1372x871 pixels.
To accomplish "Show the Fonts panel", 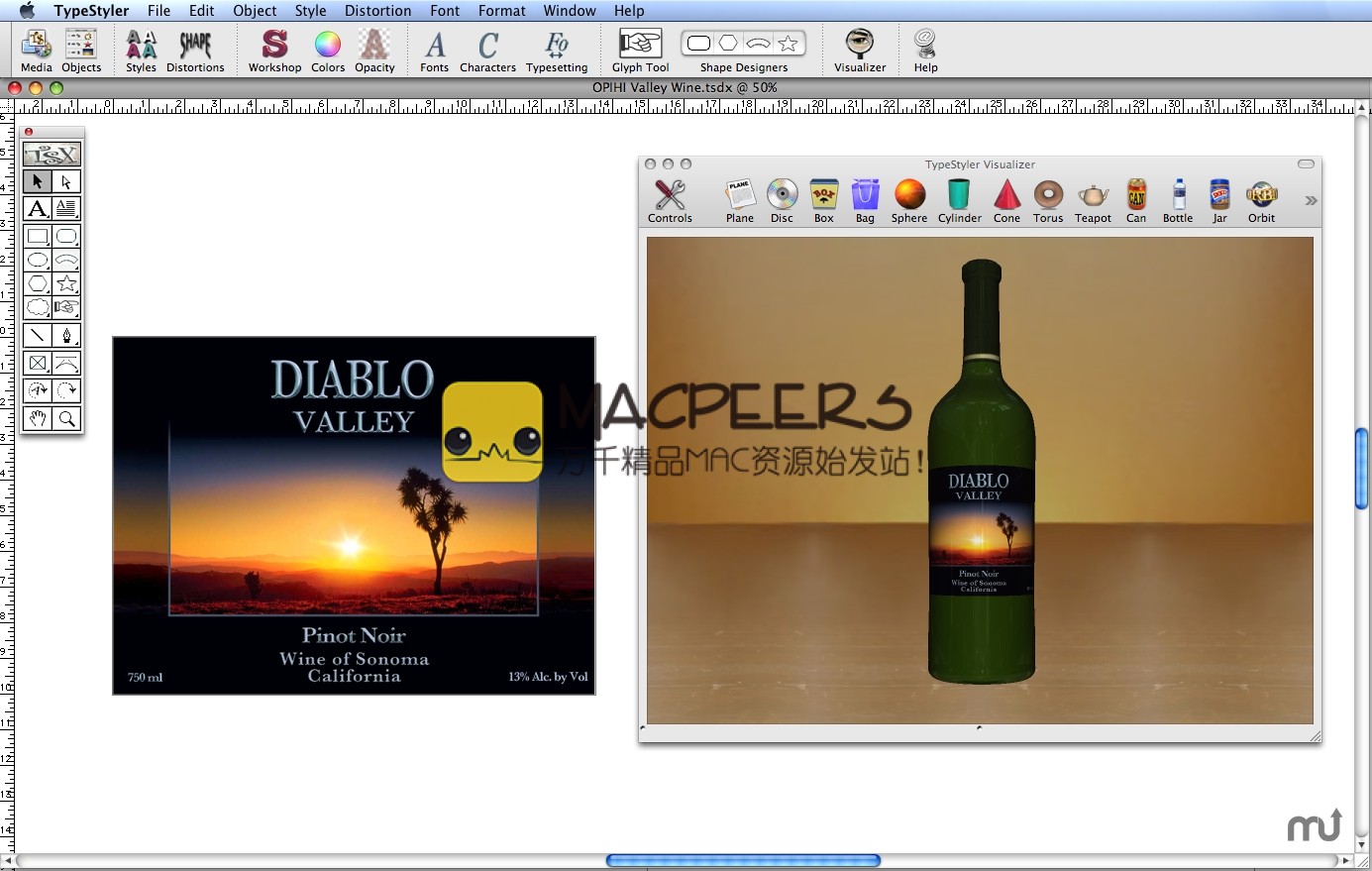I will coord(435,51).
